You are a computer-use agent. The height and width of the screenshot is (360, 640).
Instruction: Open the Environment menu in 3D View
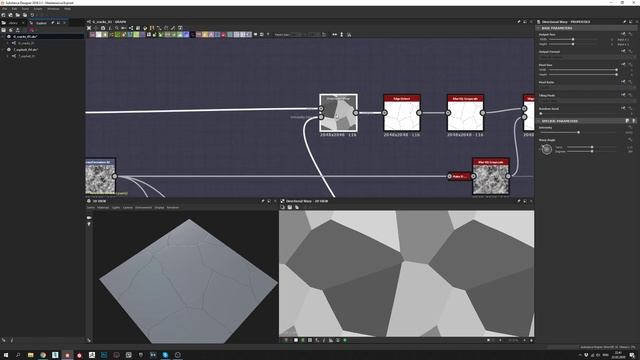(x=143, y=207)
